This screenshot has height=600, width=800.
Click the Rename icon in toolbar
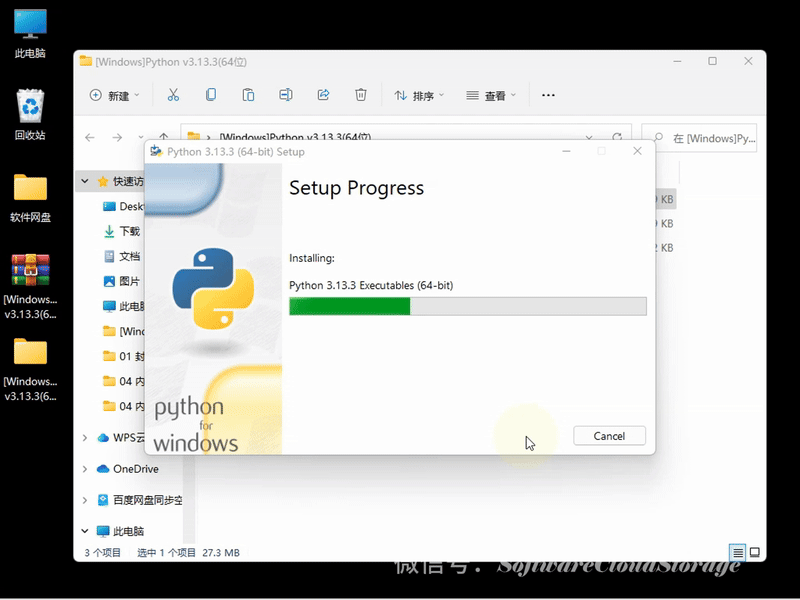(x=286, y=95)
